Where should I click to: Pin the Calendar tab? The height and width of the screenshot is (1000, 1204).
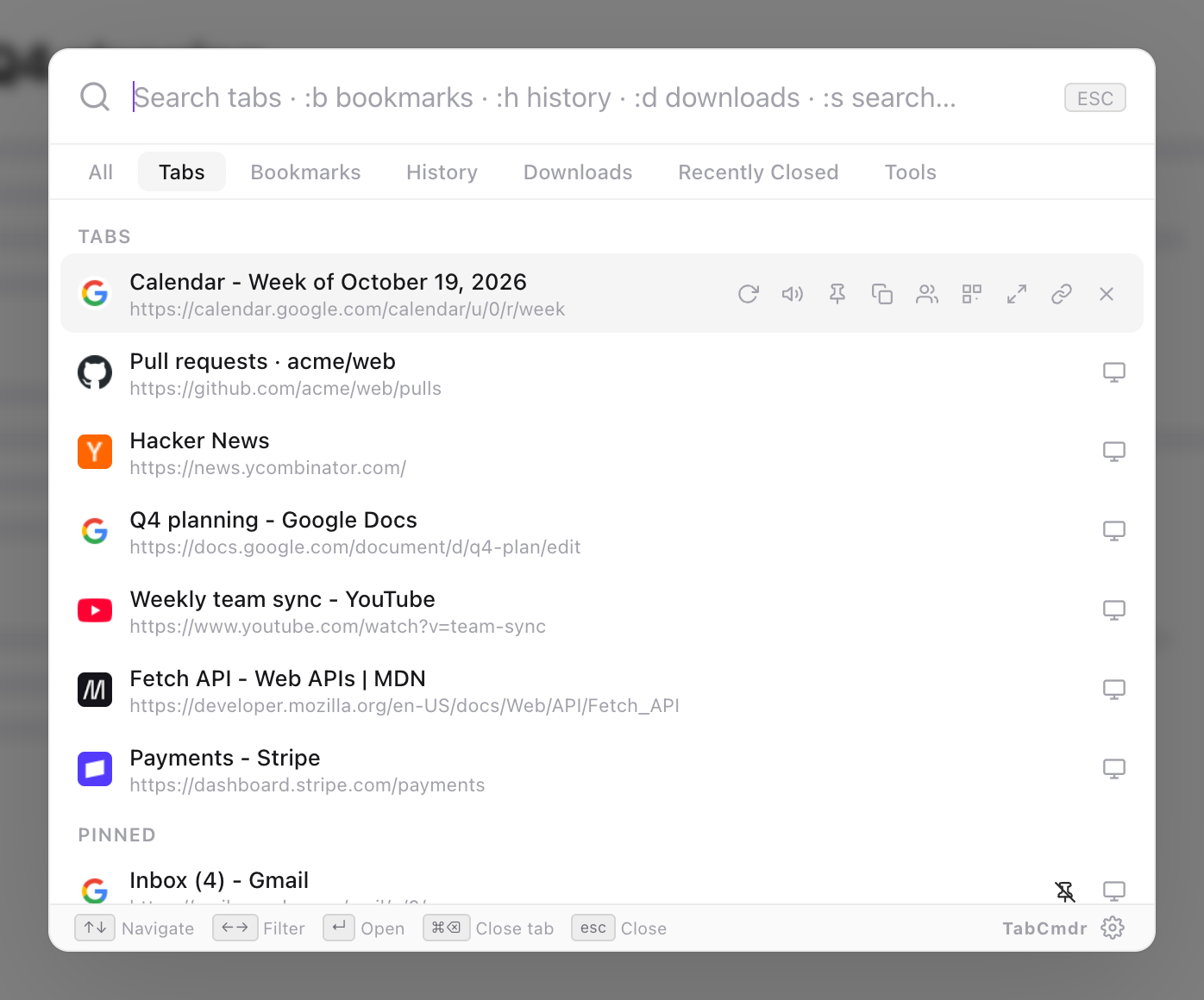pyautogui.click(x=837, y=294)
